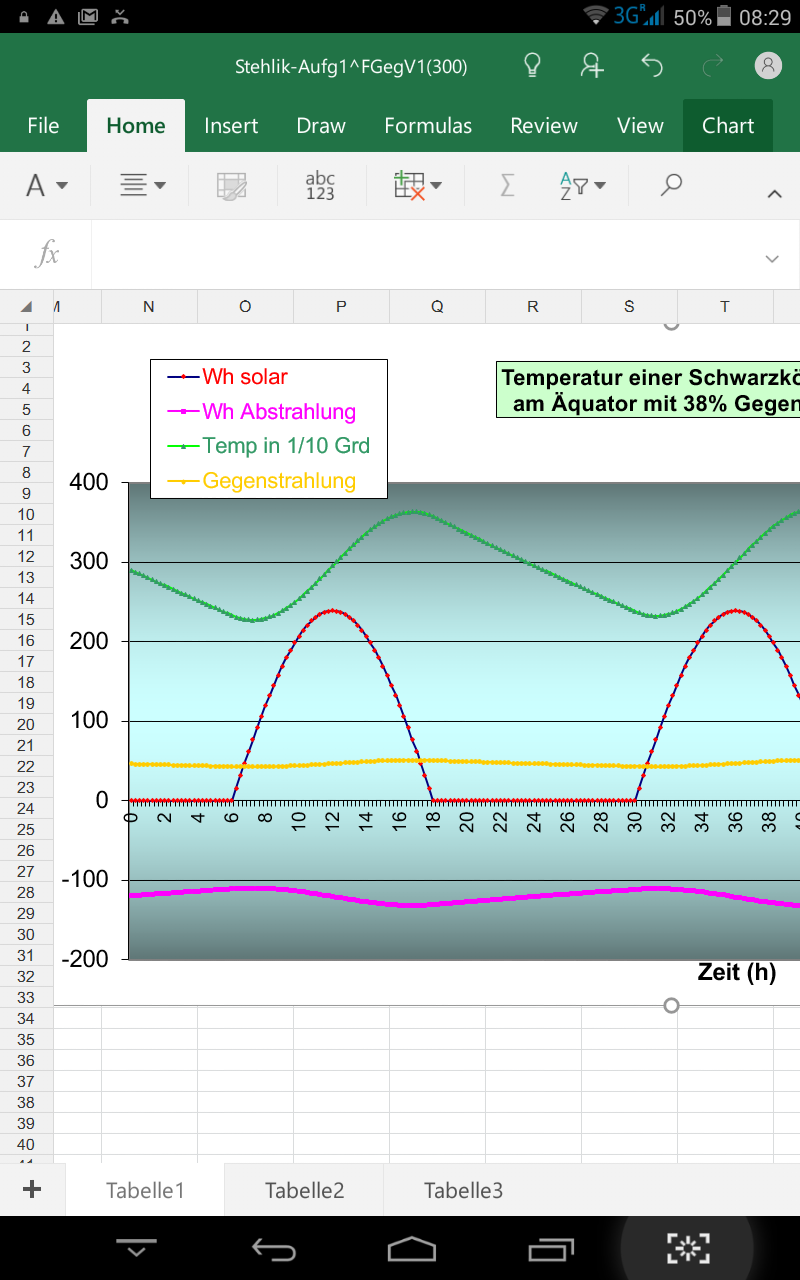The image size is (800, 1280).
Task: Expand the formula bar
Action: (x=772, y=258)
